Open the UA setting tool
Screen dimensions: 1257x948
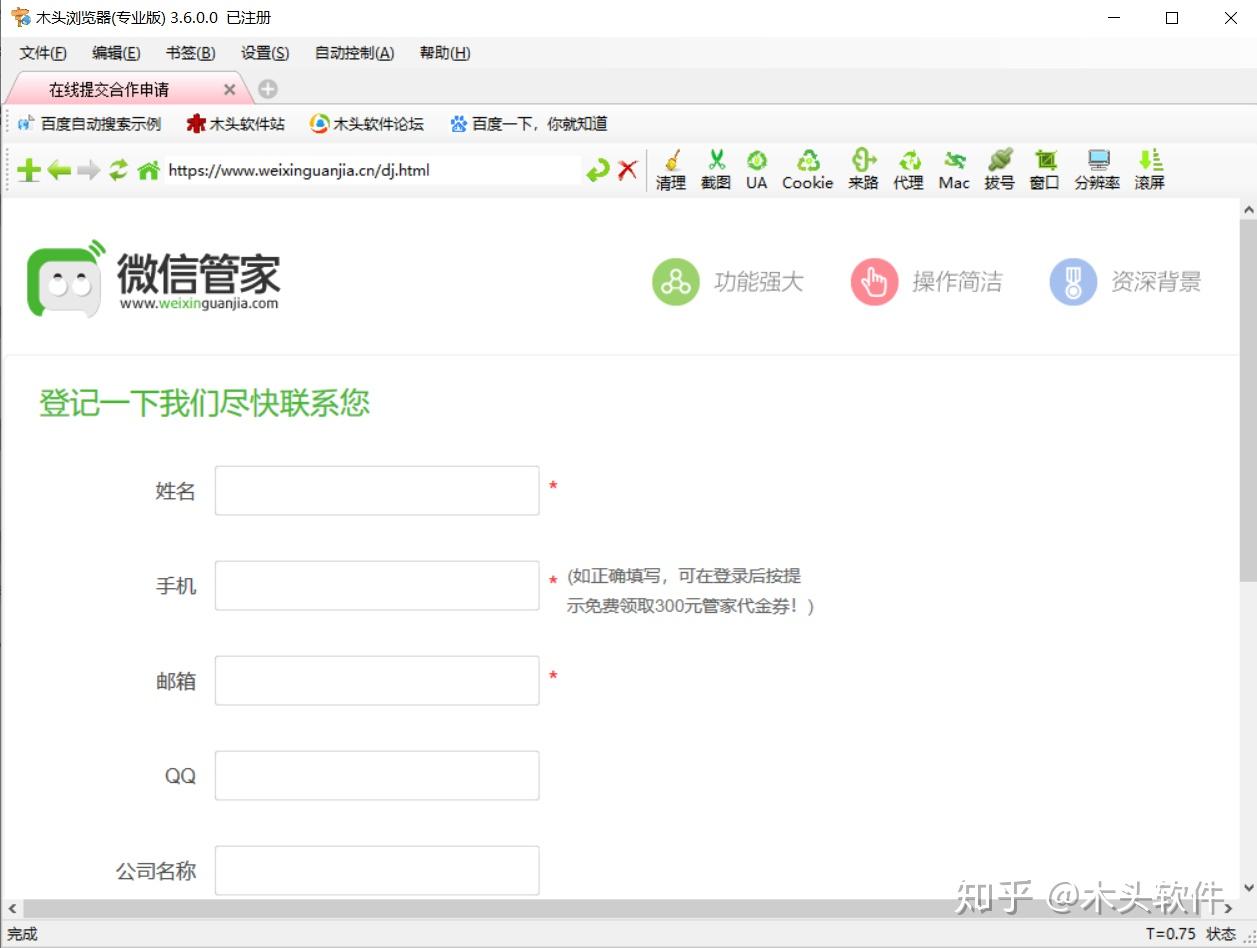(757, 170)
